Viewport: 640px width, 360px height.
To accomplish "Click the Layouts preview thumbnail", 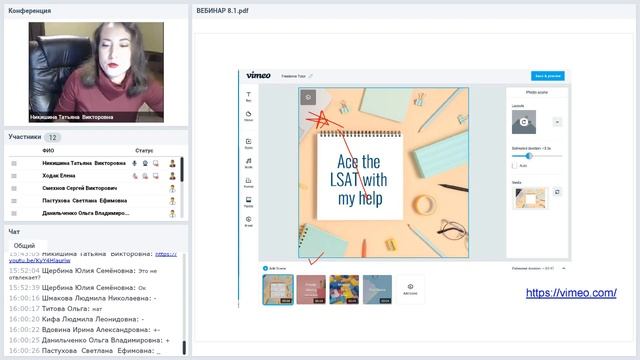I will tap(524, 122).
